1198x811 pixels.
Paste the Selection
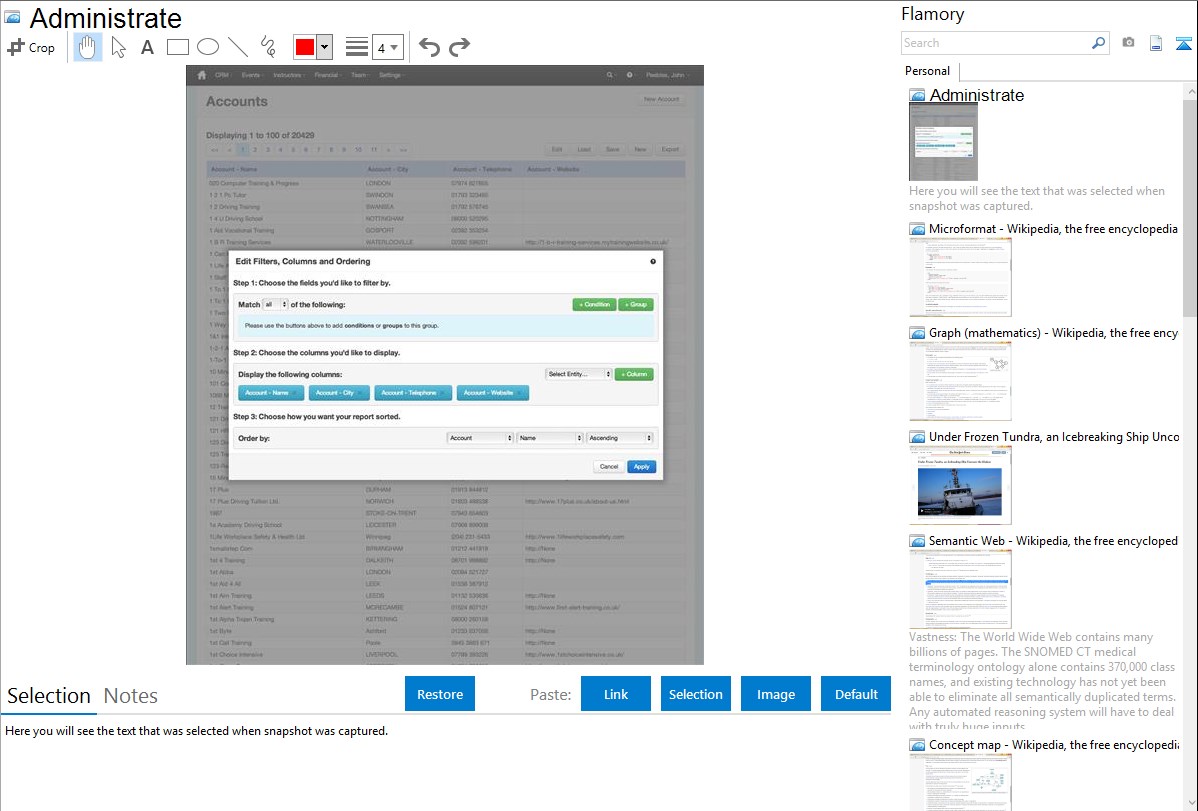[x=695, y=694]
